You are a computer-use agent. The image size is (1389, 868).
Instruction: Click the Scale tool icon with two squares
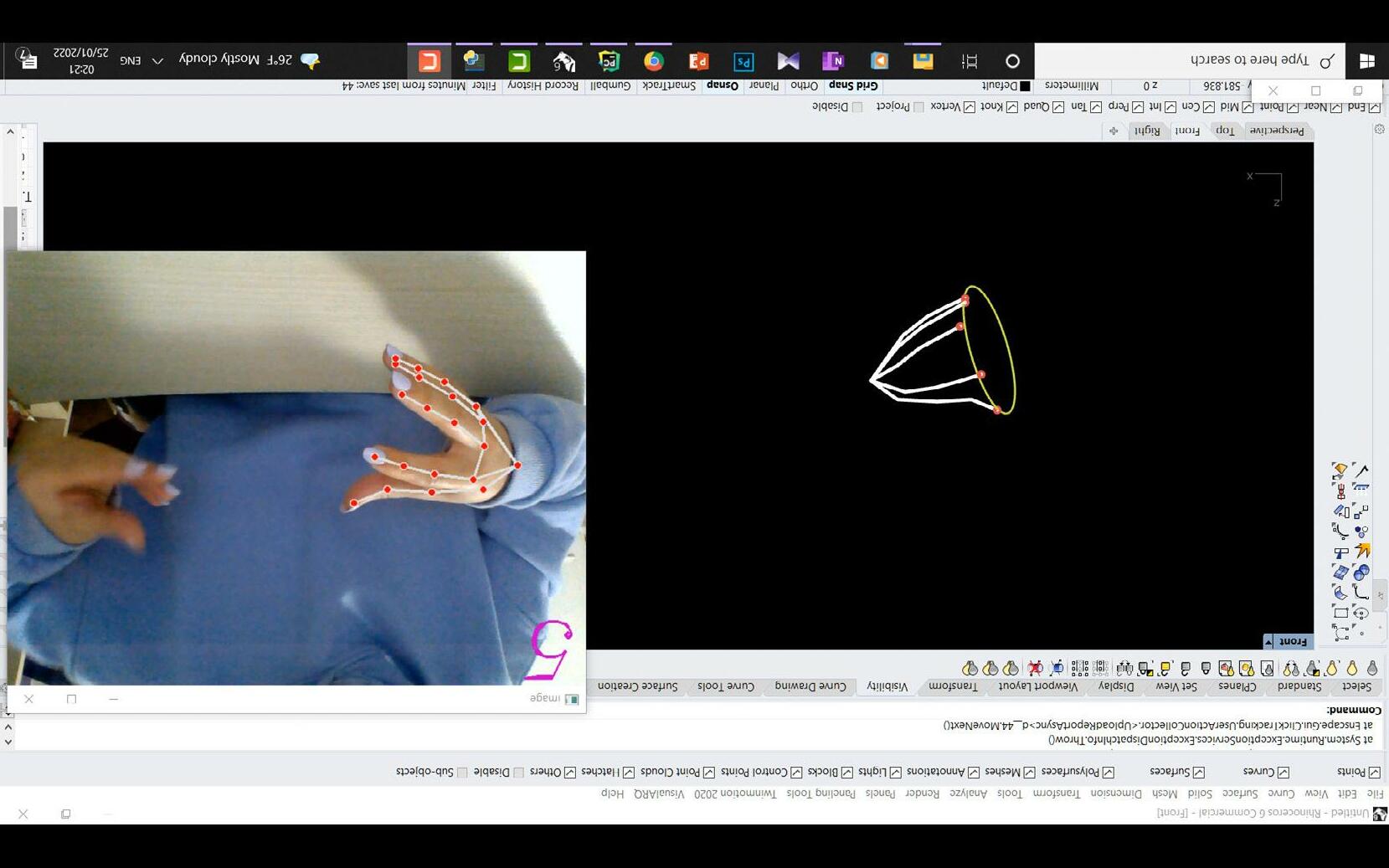coord(1361,511)
